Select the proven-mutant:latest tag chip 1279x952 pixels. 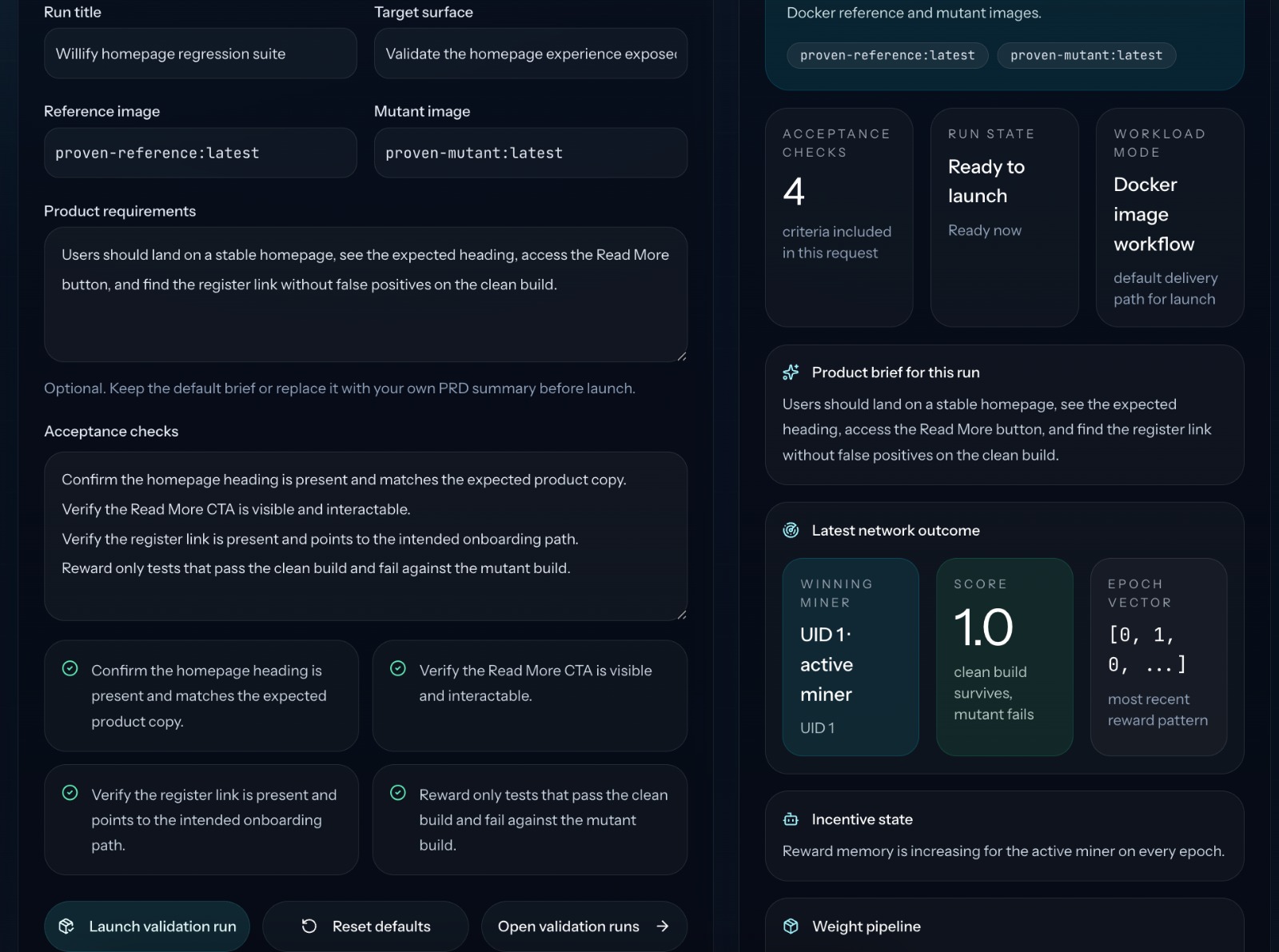1086,55
